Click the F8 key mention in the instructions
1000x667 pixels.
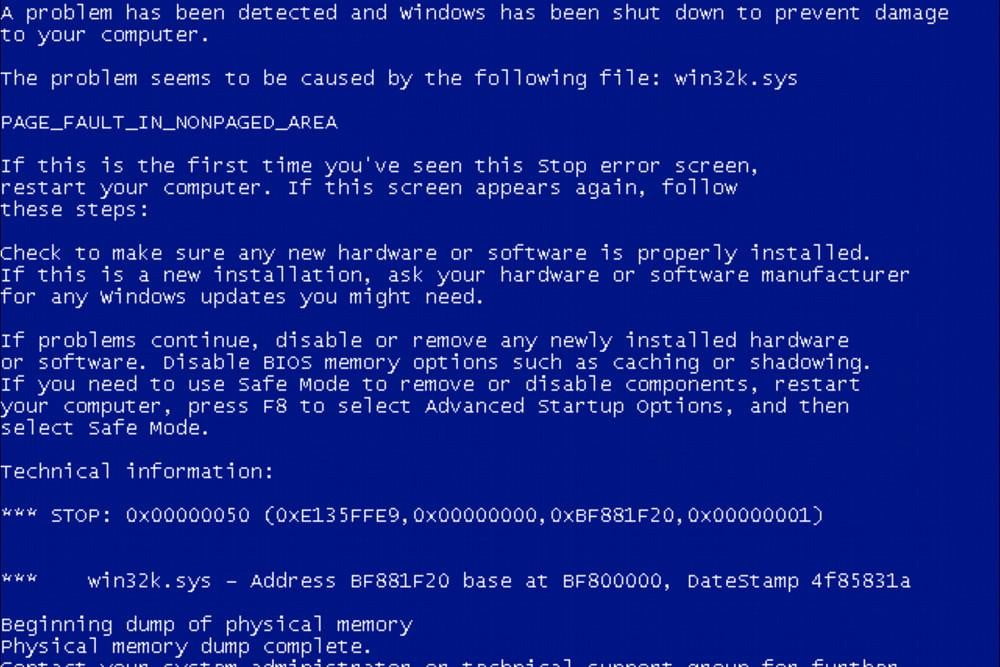[274, 406]
